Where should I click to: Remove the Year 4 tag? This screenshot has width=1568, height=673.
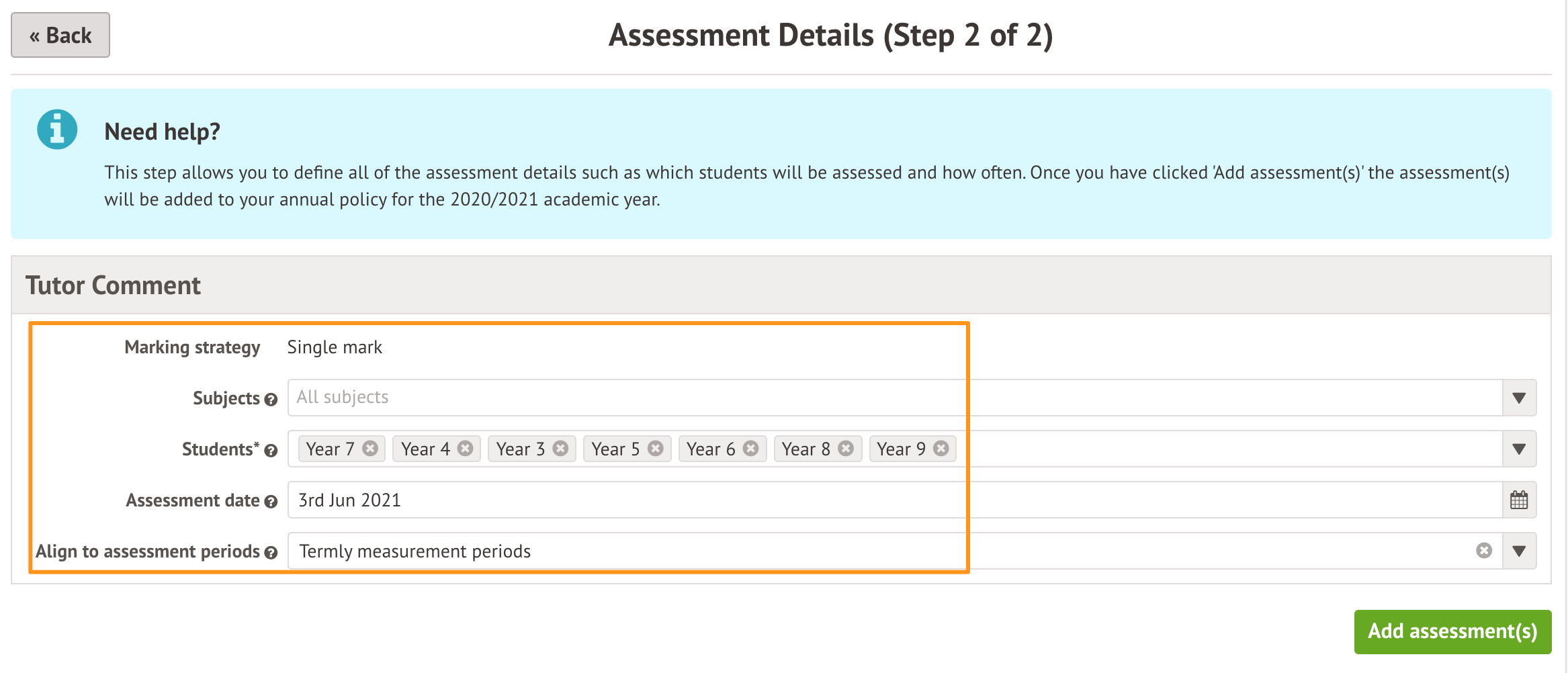coord(466,448)
